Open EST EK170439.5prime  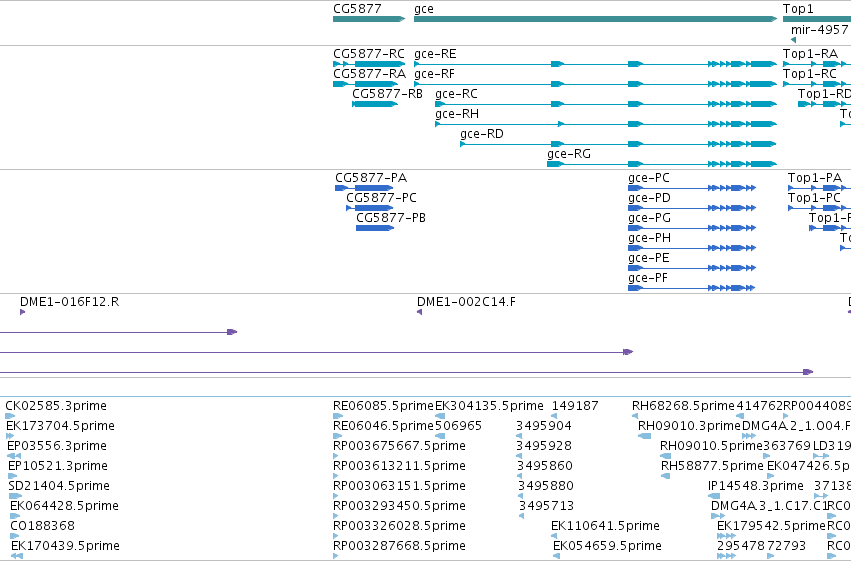tap(65, 546)
